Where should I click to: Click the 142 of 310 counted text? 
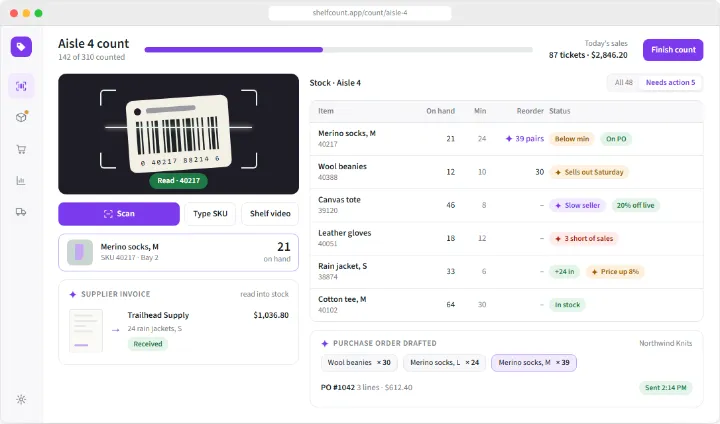pyautogui.click(x=91, y=57)
